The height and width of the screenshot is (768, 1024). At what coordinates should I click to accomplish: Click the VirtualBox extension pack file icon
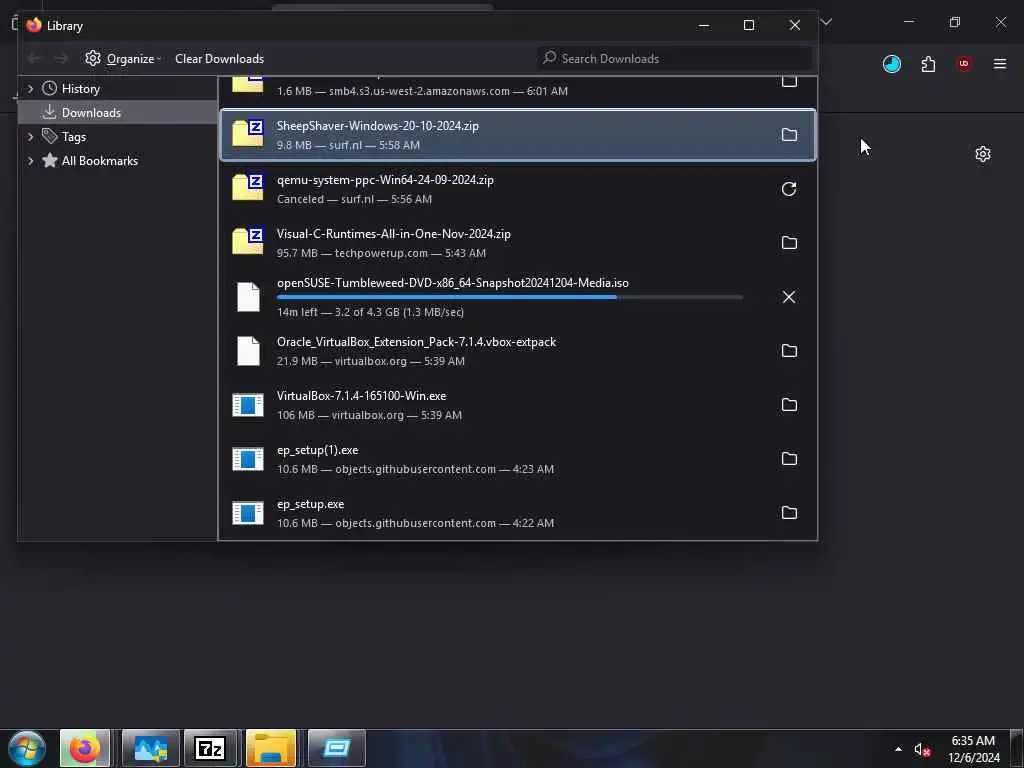[x=248, y=351]
